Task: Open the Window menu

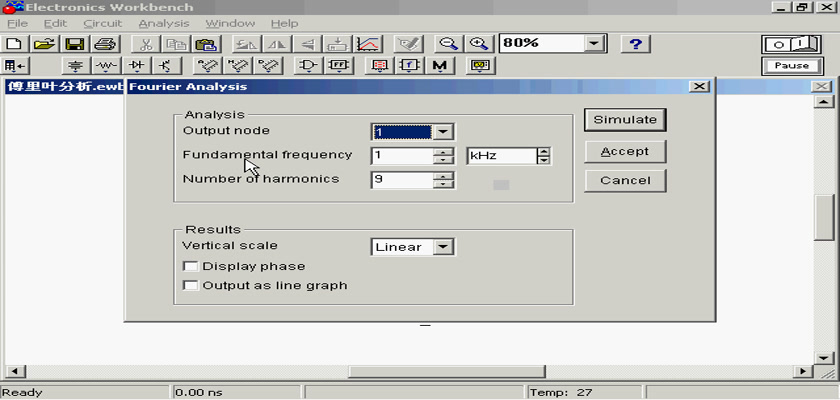Action: click(x=230, y=24)
